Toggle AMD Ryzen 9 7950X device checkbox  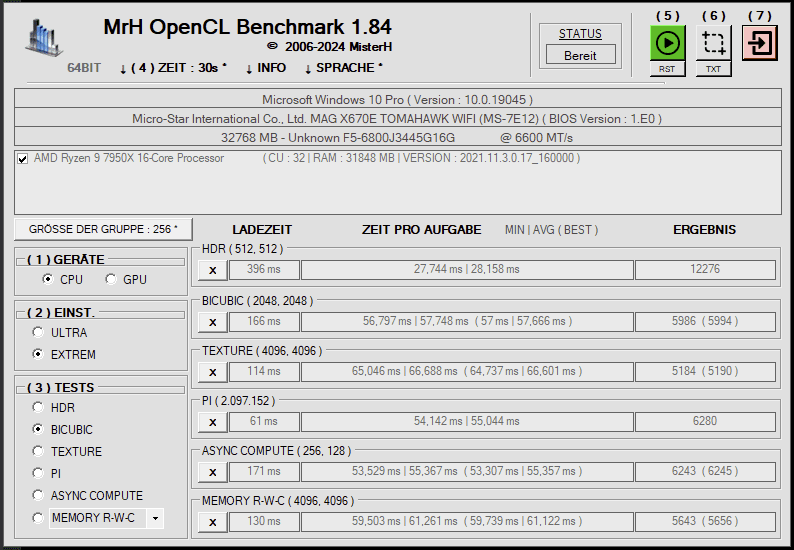pos(22,159)
